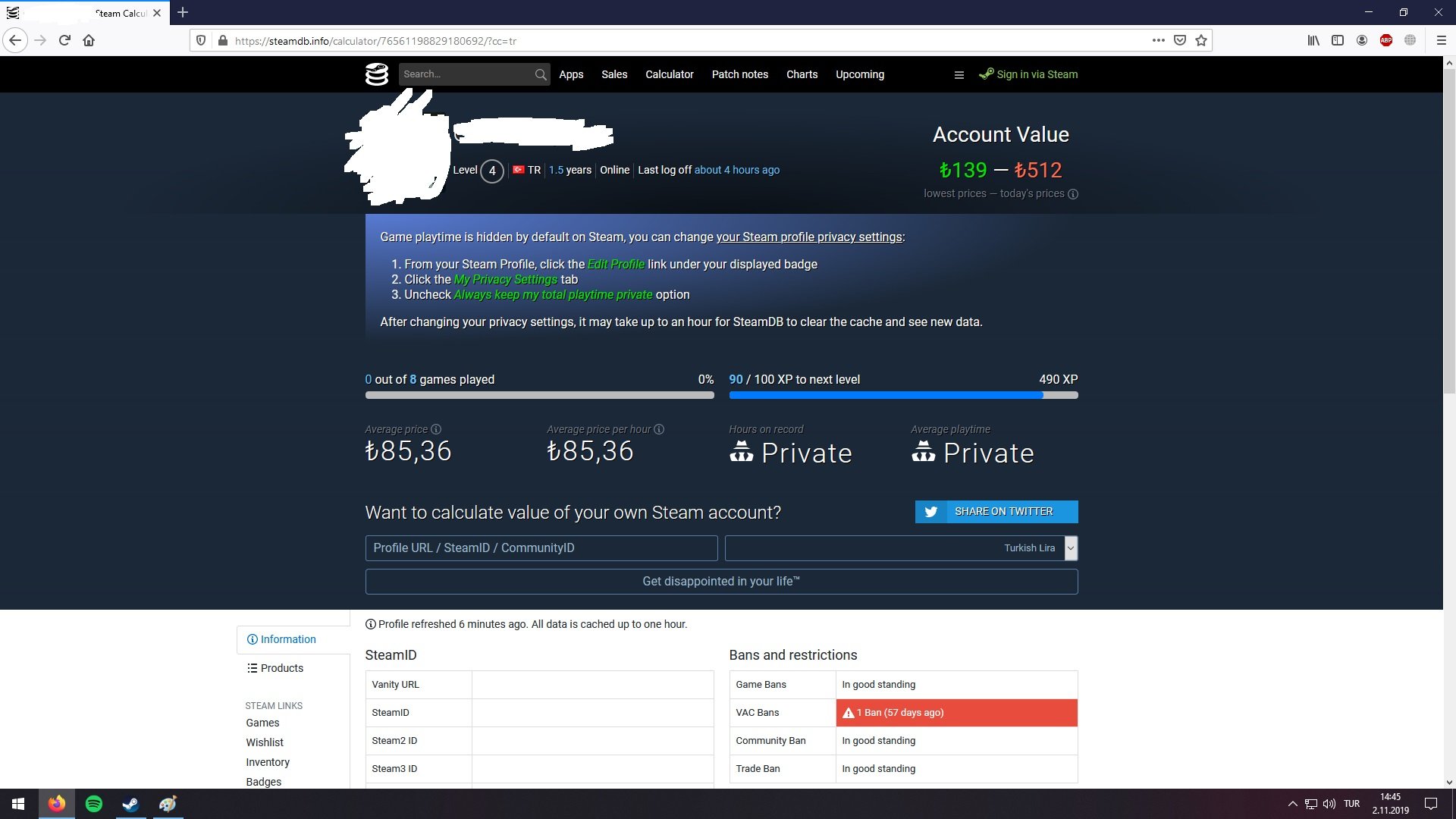Image resolution: width=1456 pixels, height=819 pixels.
Task: Click Share on Twitter button
Action: pos(996,512)
